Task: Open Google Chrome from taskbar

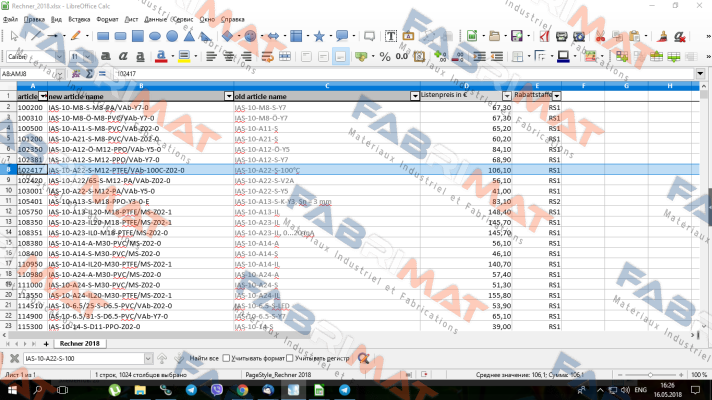Action: (x=242, y=390)
